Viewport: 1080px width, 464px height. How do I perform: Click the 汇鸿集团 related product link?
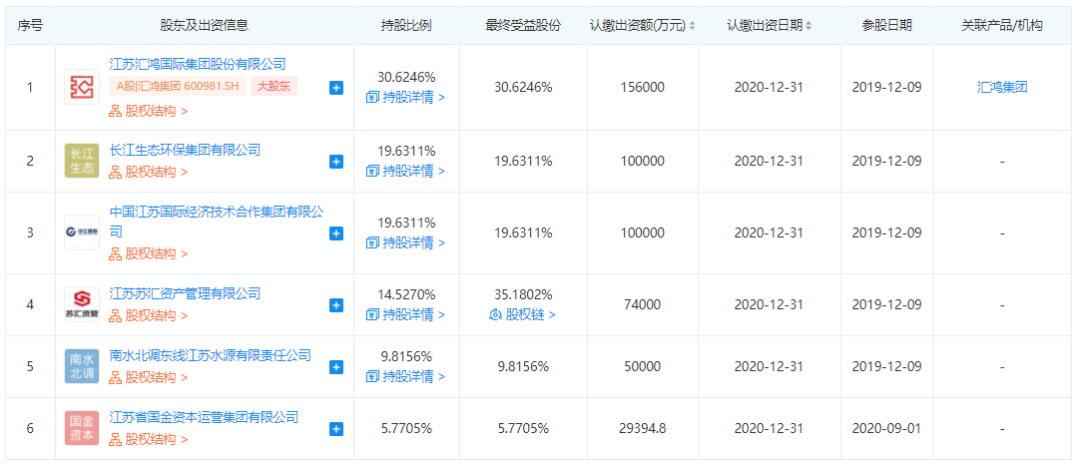(x=1002, y=87)
